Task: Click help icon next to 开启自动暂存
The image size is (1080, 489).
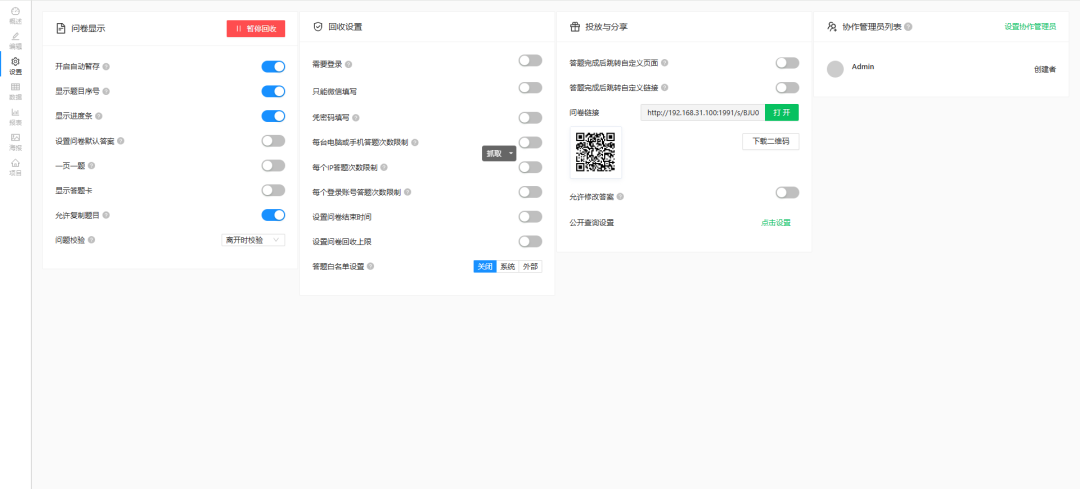Action: [x=106, y=67]
